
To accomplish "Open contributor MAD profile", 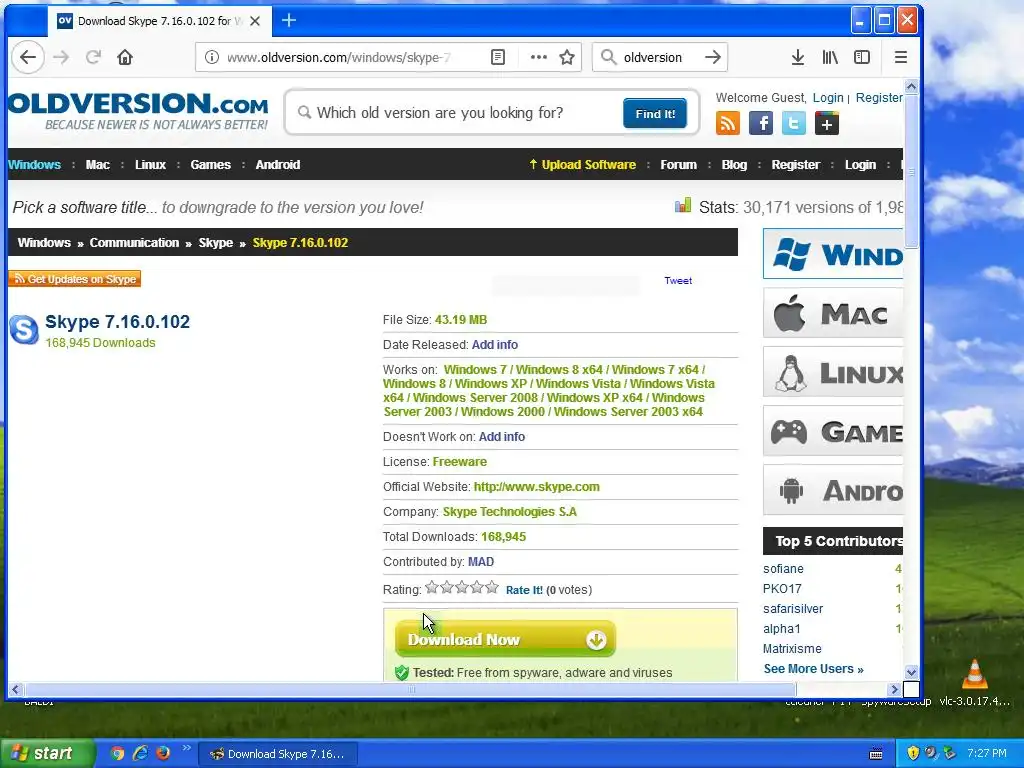I will [x=481, y=562].
